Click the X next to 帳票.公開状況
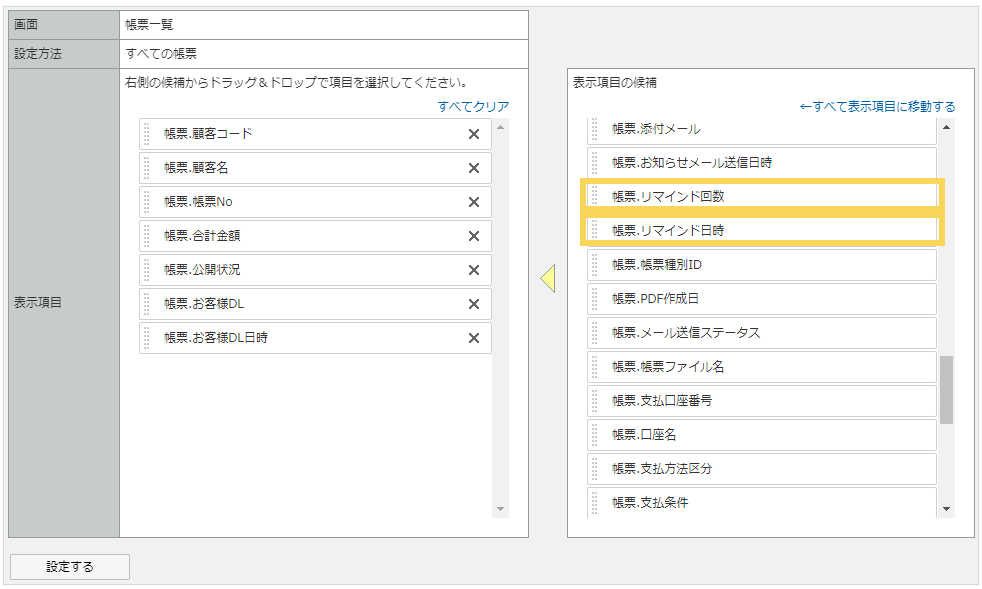 coord(474,270)
